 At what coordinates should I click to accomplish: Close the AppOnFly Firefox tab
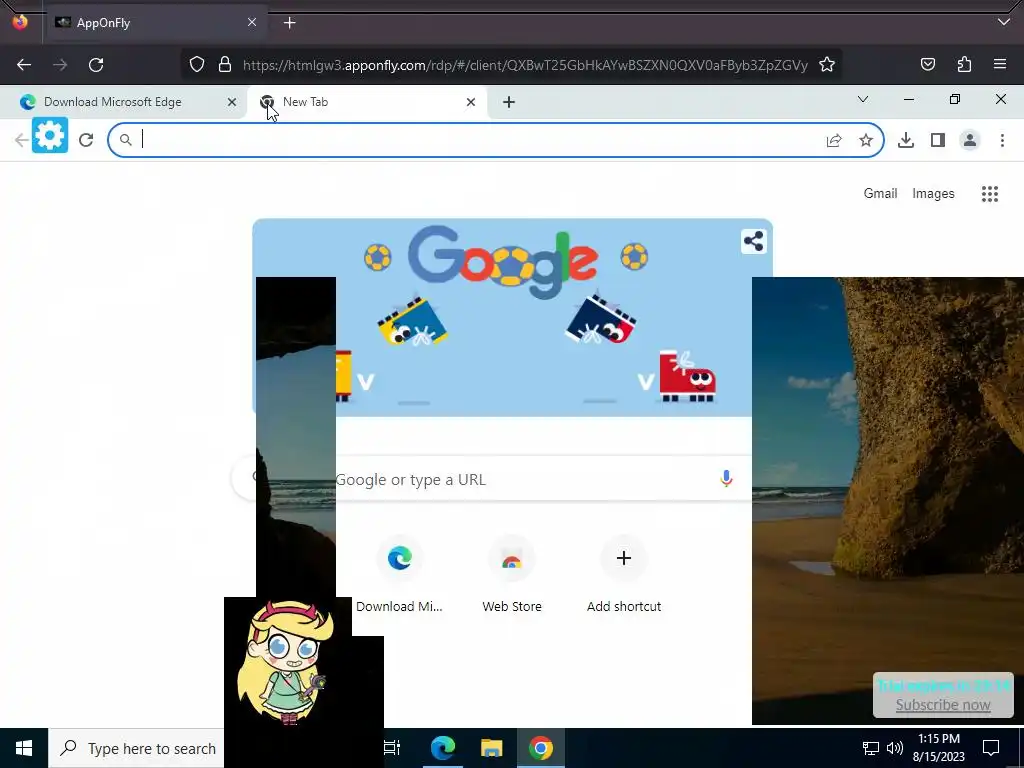[x=252, y=22]
